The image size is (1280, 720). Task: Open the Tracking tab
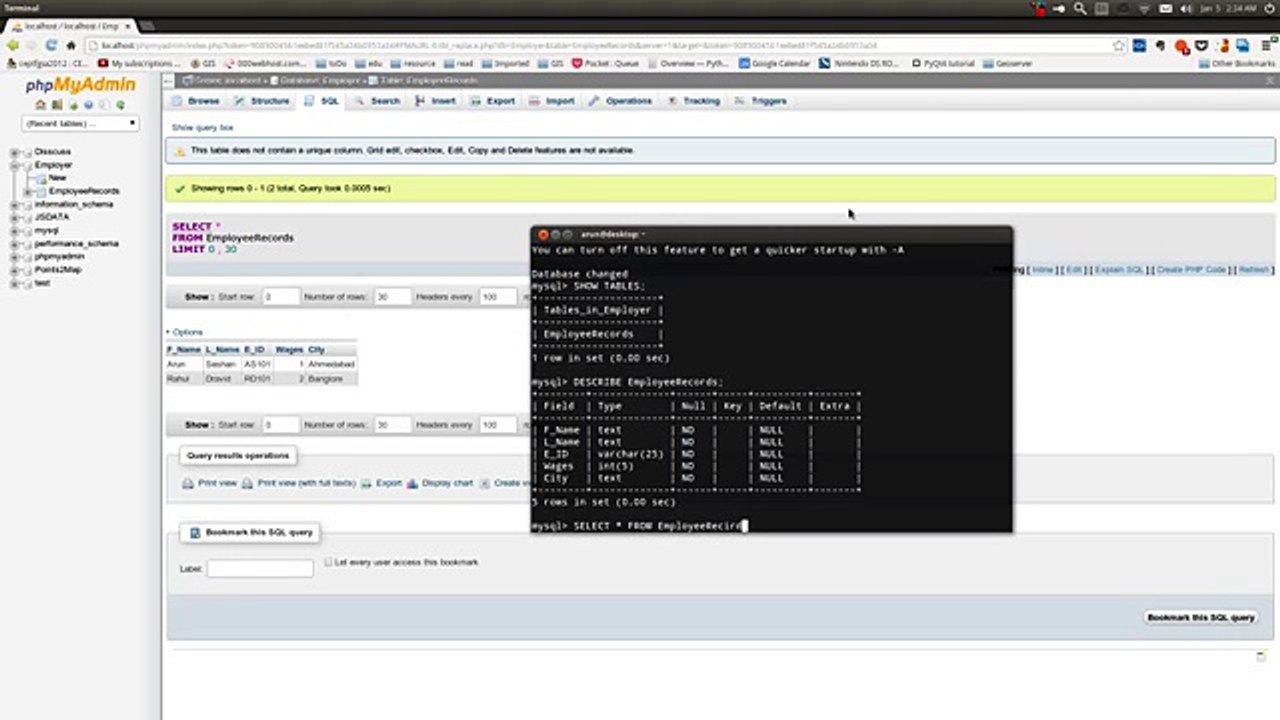tap(694, 101)
